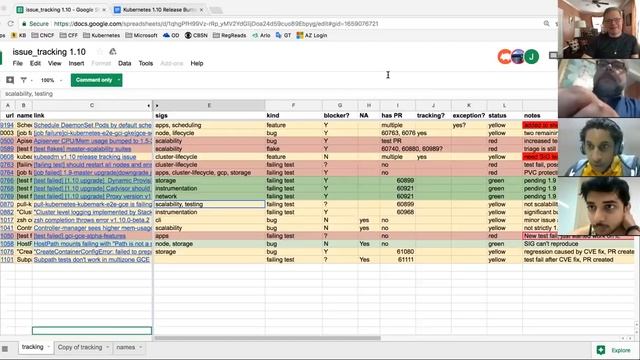Image resolution: width=640 pixels, height=360 pixels.
Task: Open the Schedule DaemonSet Pods link
Action: pyautogui.click(x=93, y=125)
